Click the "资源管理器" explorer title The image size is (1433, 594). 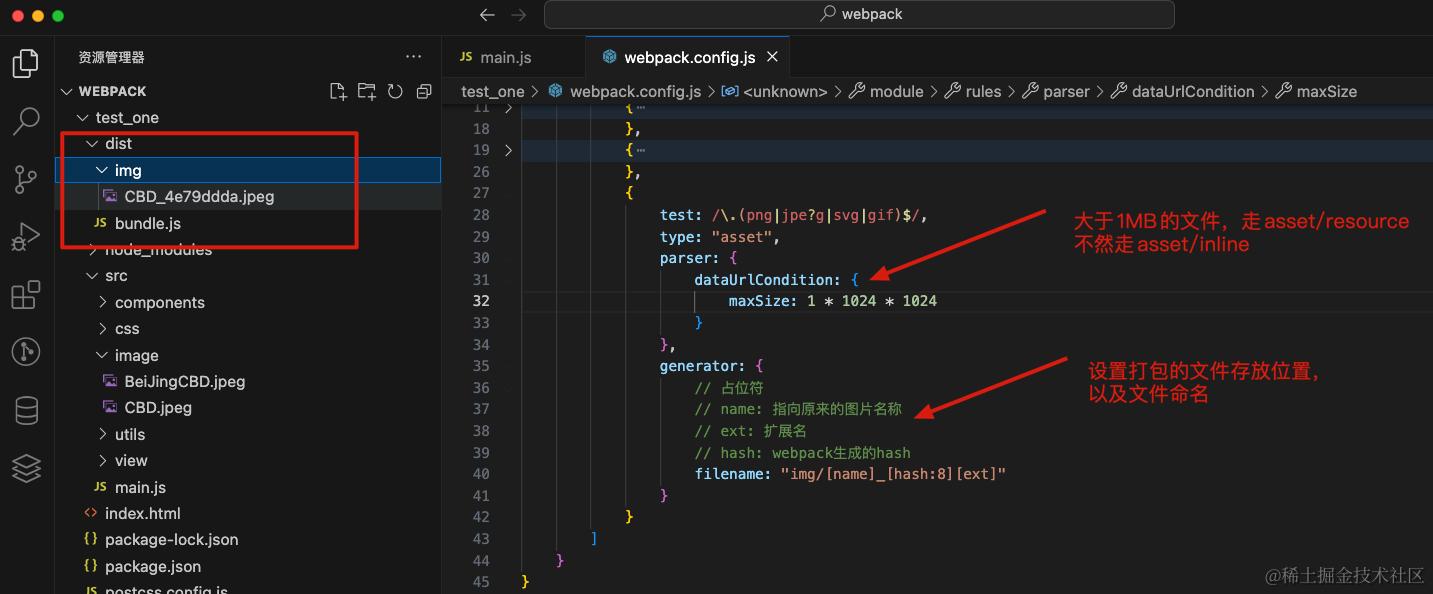(112, 58)
